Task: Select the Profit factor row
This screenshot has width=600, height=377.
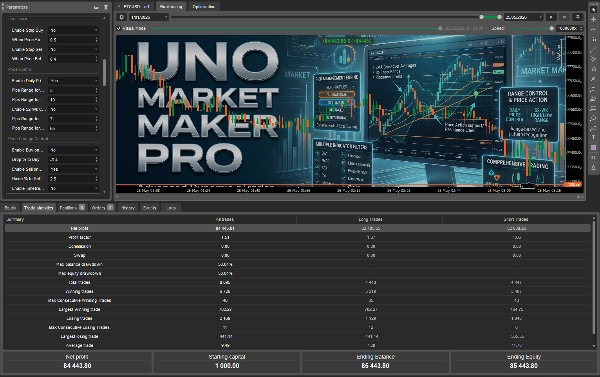Action: point(298,237)
